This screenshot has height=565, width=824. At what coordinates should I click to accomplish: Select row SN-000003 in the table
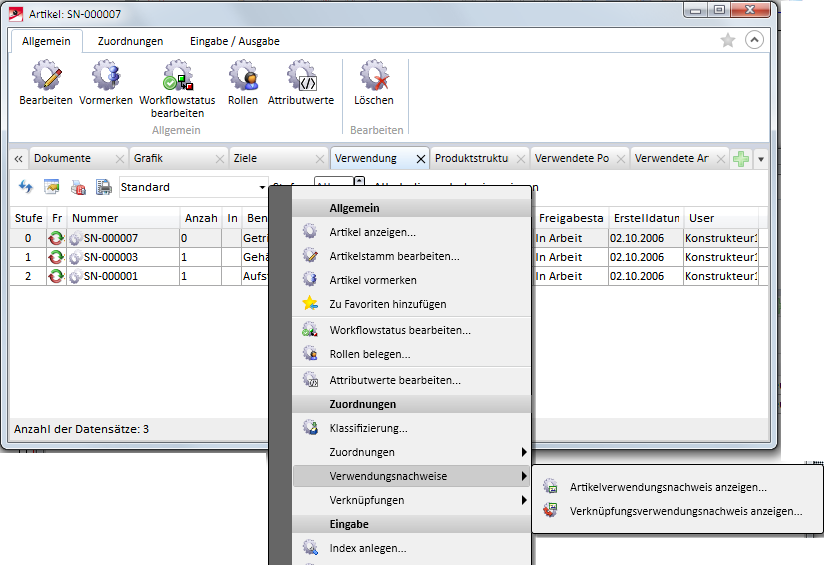pos(110,257)
